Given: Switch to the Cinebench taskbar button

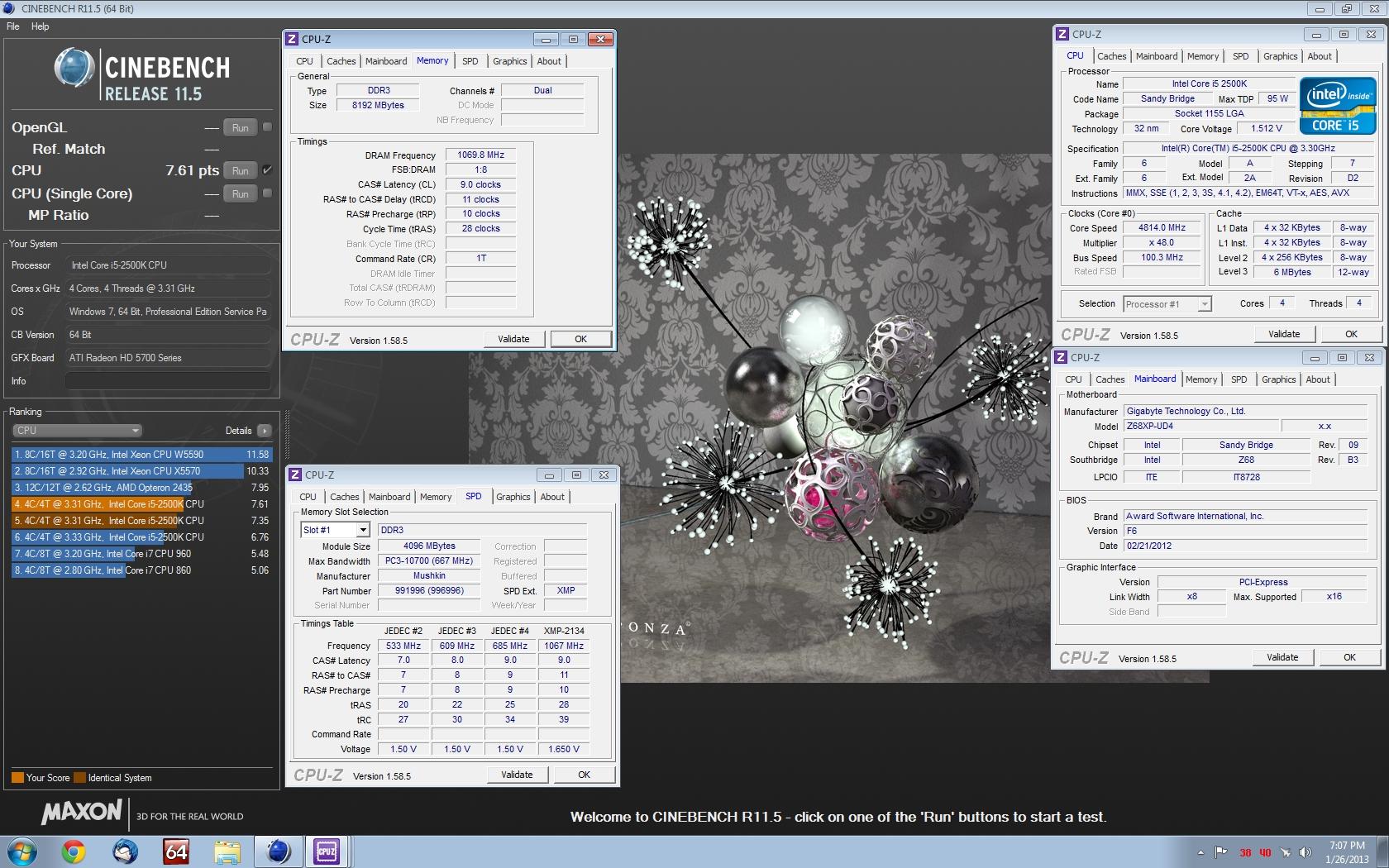Looking at the screenshot, I should (x=278, y=851).
